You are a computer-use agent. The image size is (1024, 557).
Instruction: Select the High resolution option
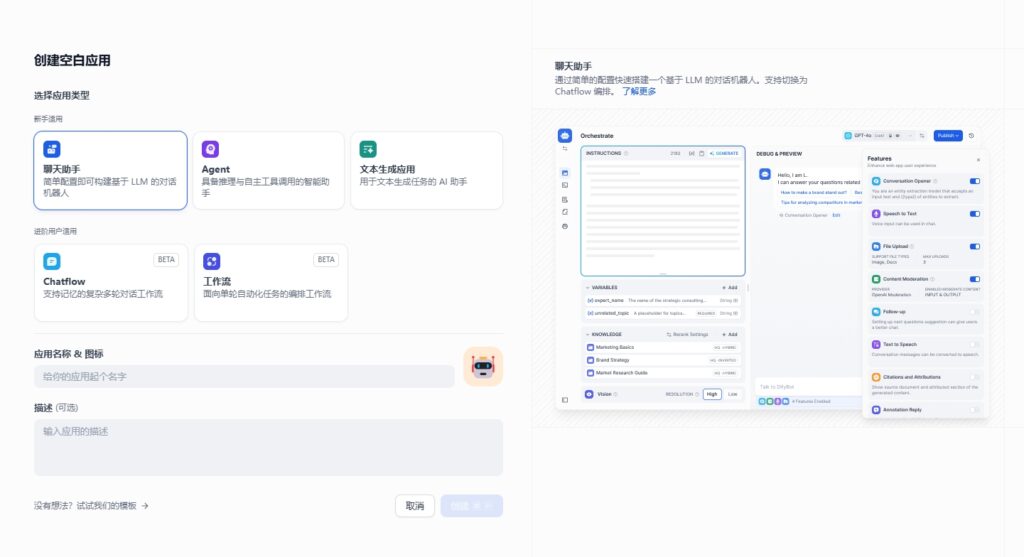click(x=711, y=394)
